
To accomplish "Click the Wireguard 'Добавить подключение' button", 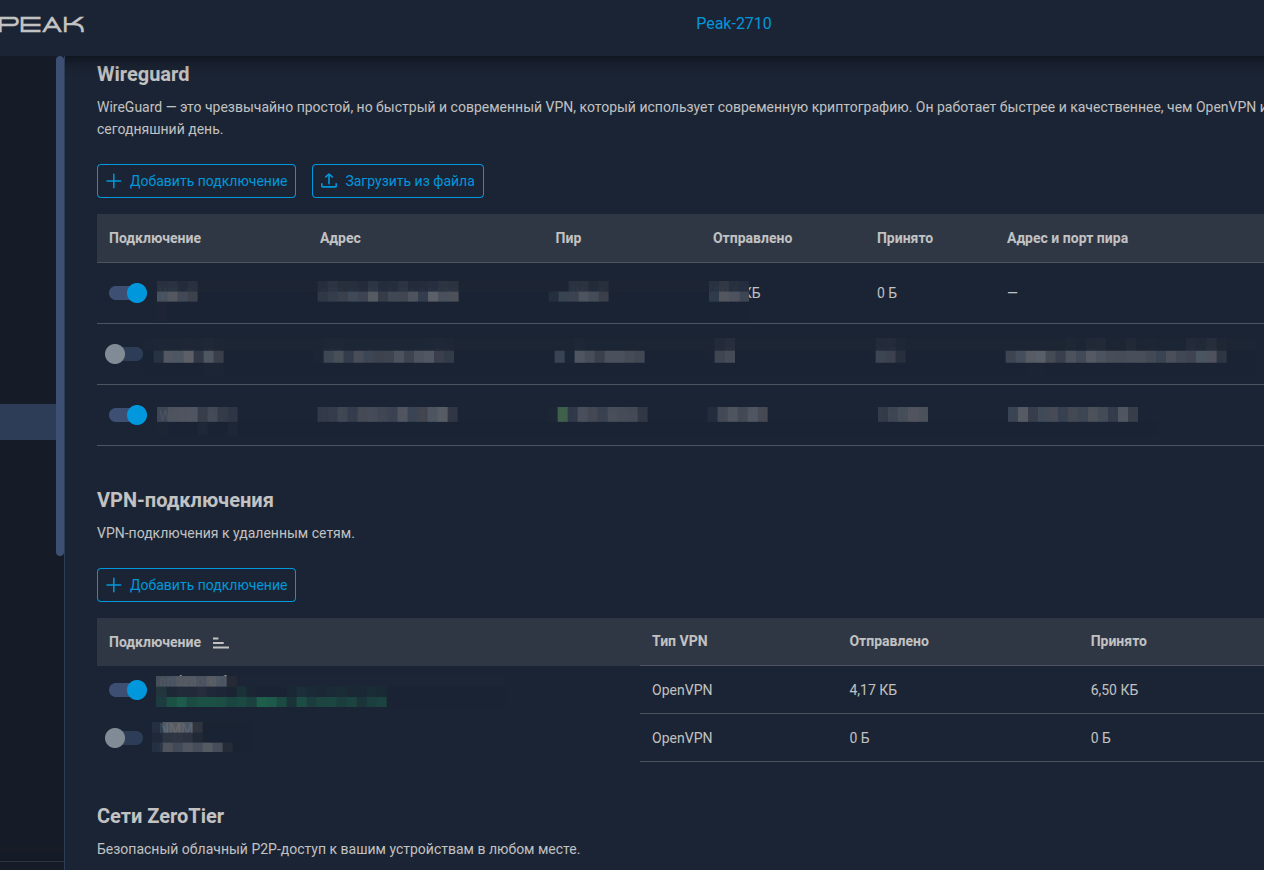I will 196,181.
